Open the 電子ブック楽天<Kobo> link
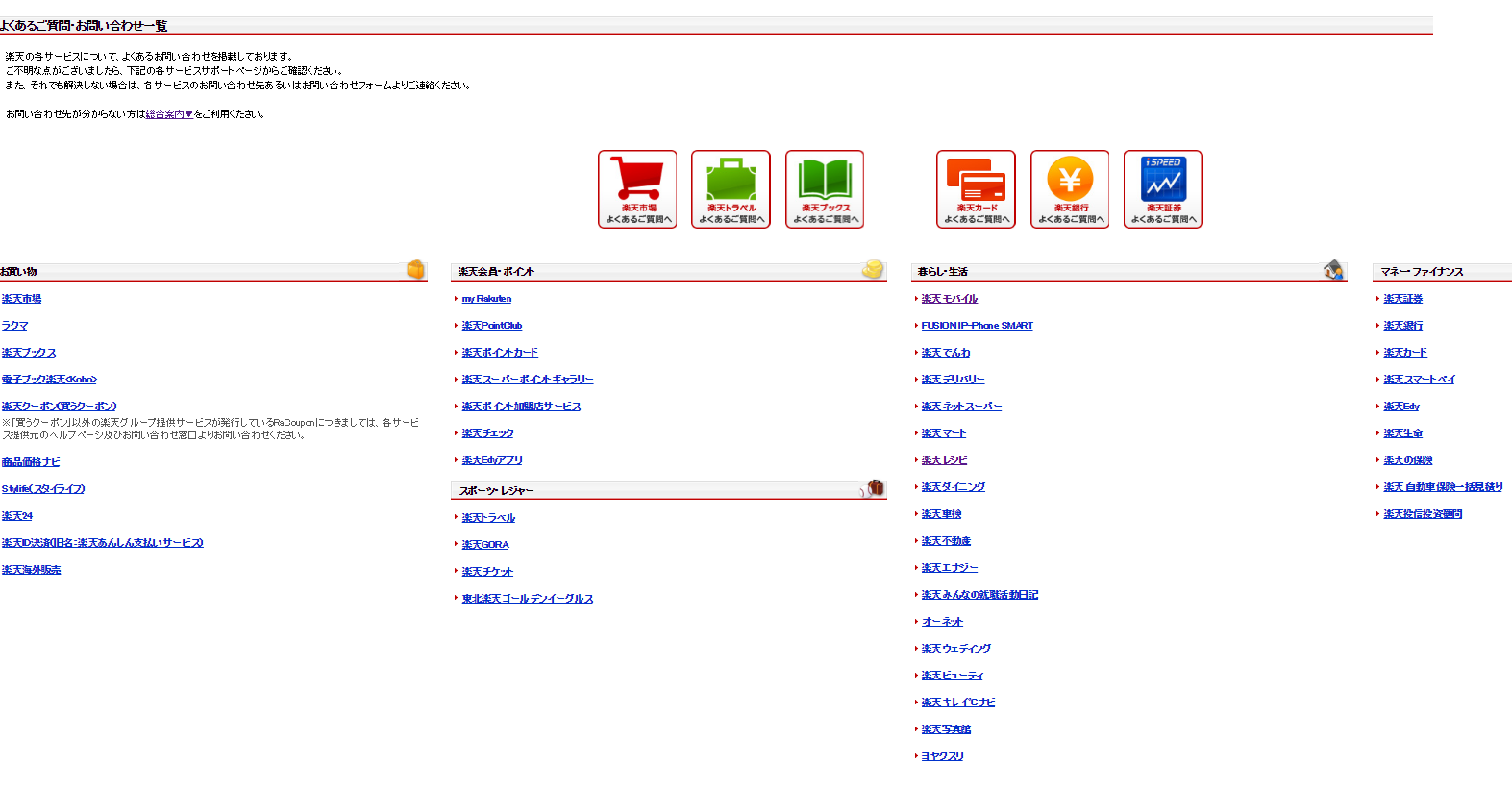Image resolution: width=1512 pixels, height=789 pixels. coord(49,380)
